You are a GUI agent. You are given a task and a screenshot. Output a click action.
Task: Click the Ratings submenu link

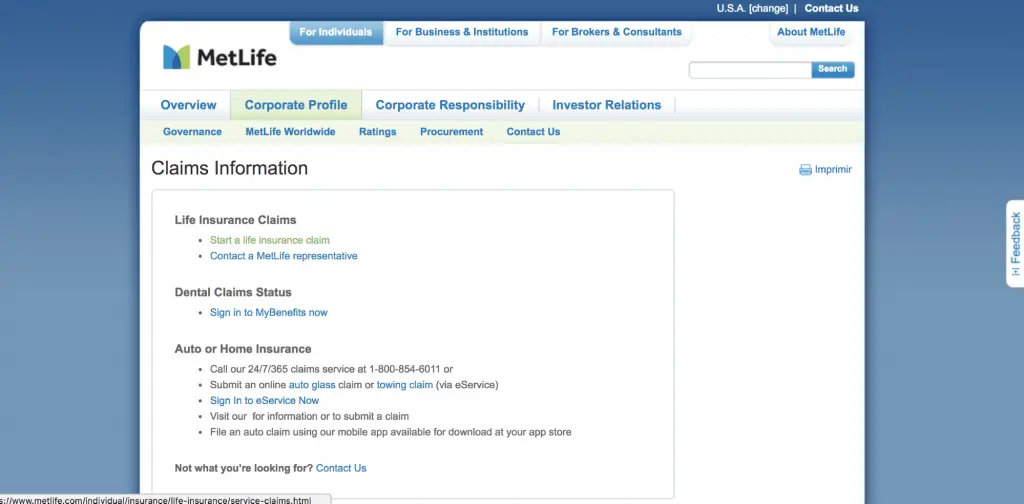pos(377,132)
